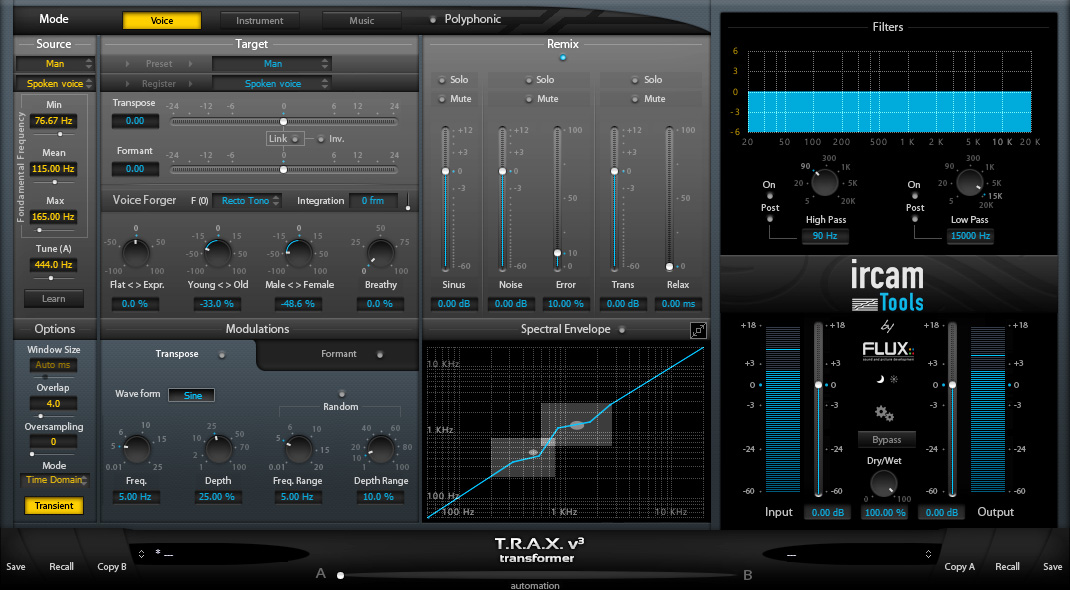Select the lower spectral envelope control point
1070x590 pixels.
pos(534,452)
